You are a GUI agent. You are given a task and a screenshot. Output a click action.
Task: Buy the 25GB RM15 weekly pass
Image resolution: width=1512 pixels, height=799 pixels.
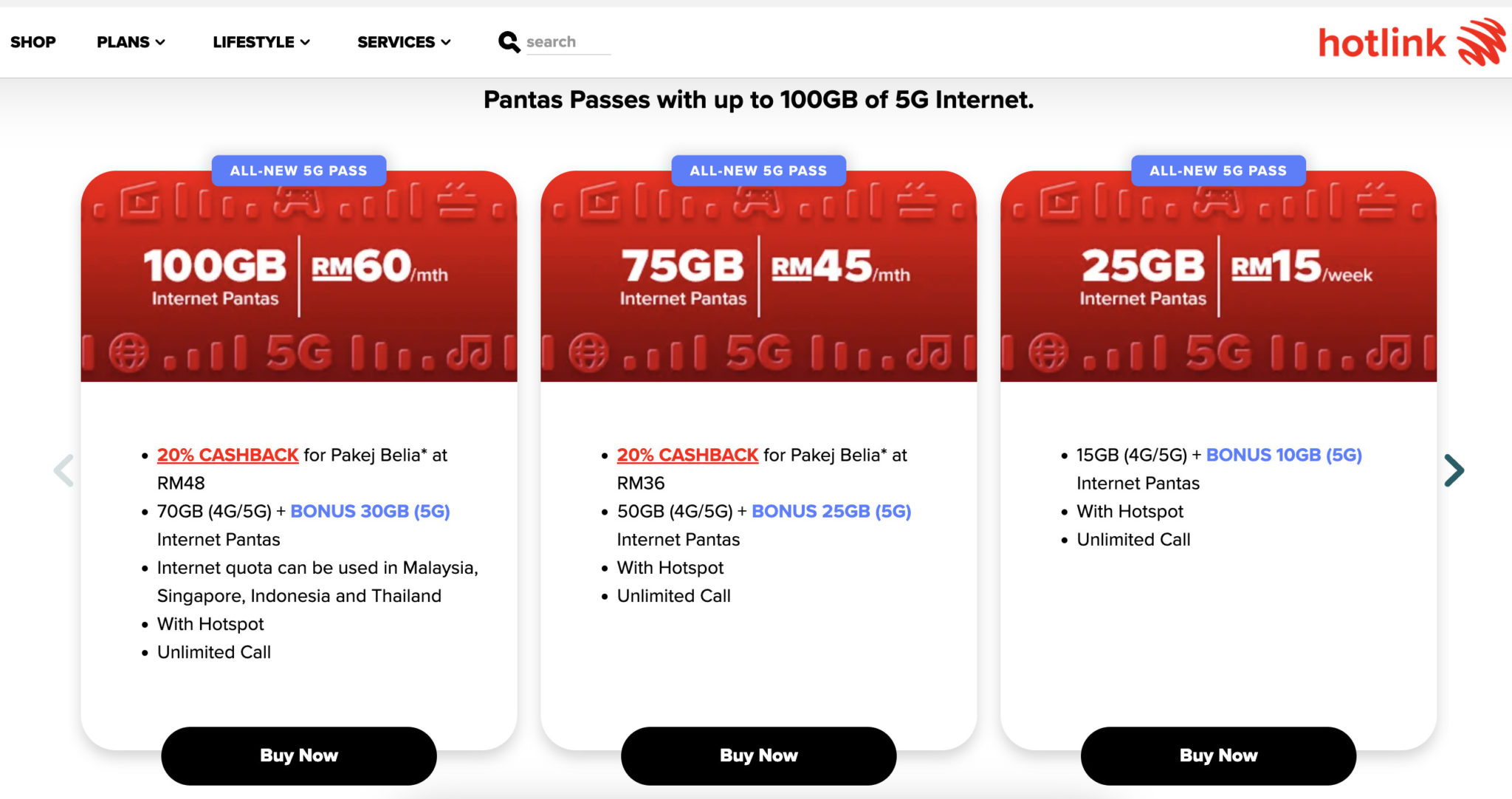[x=1218, y=755]
